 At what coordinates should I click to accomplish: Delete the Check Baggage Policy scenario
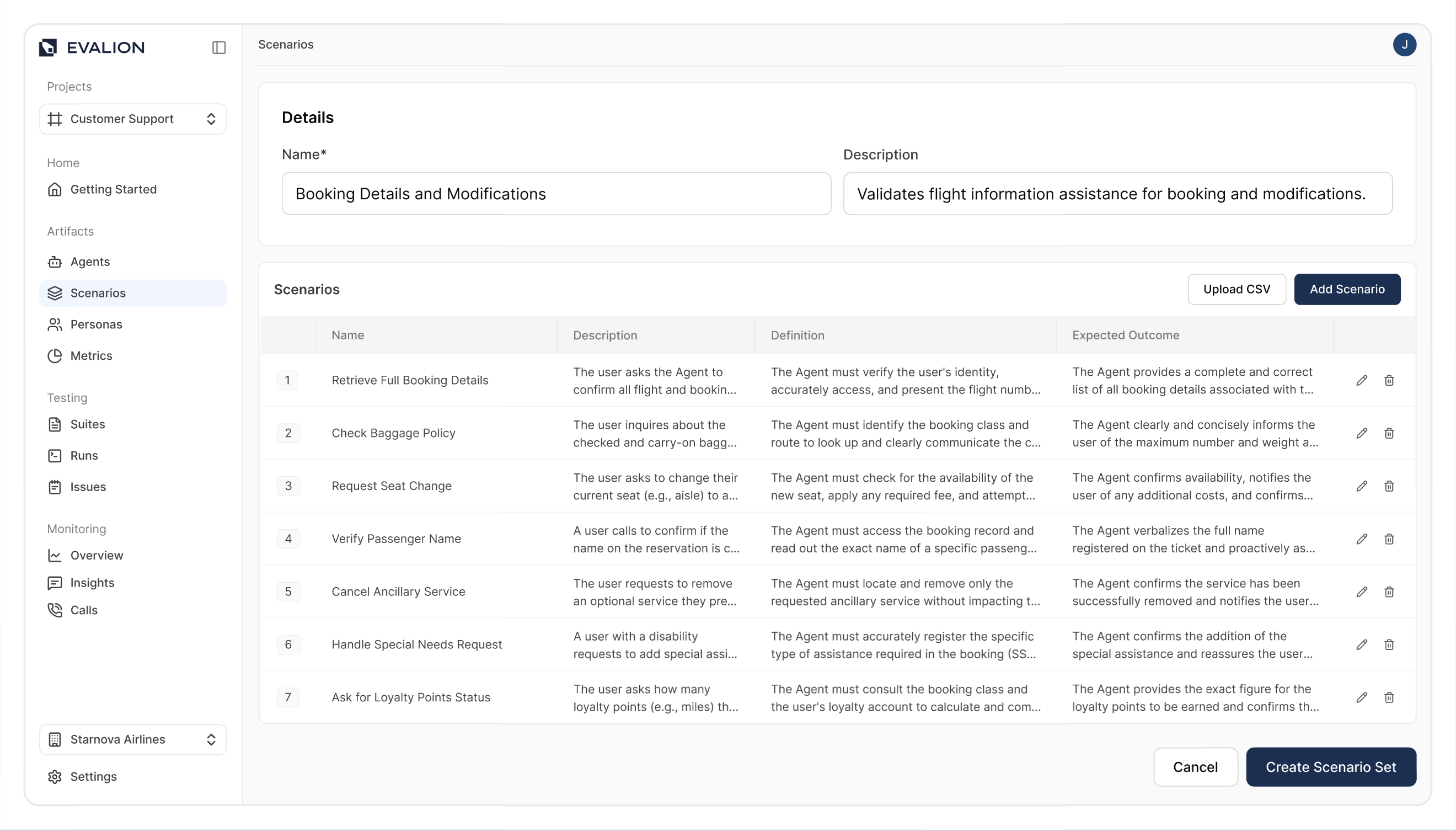point(1389,433)
